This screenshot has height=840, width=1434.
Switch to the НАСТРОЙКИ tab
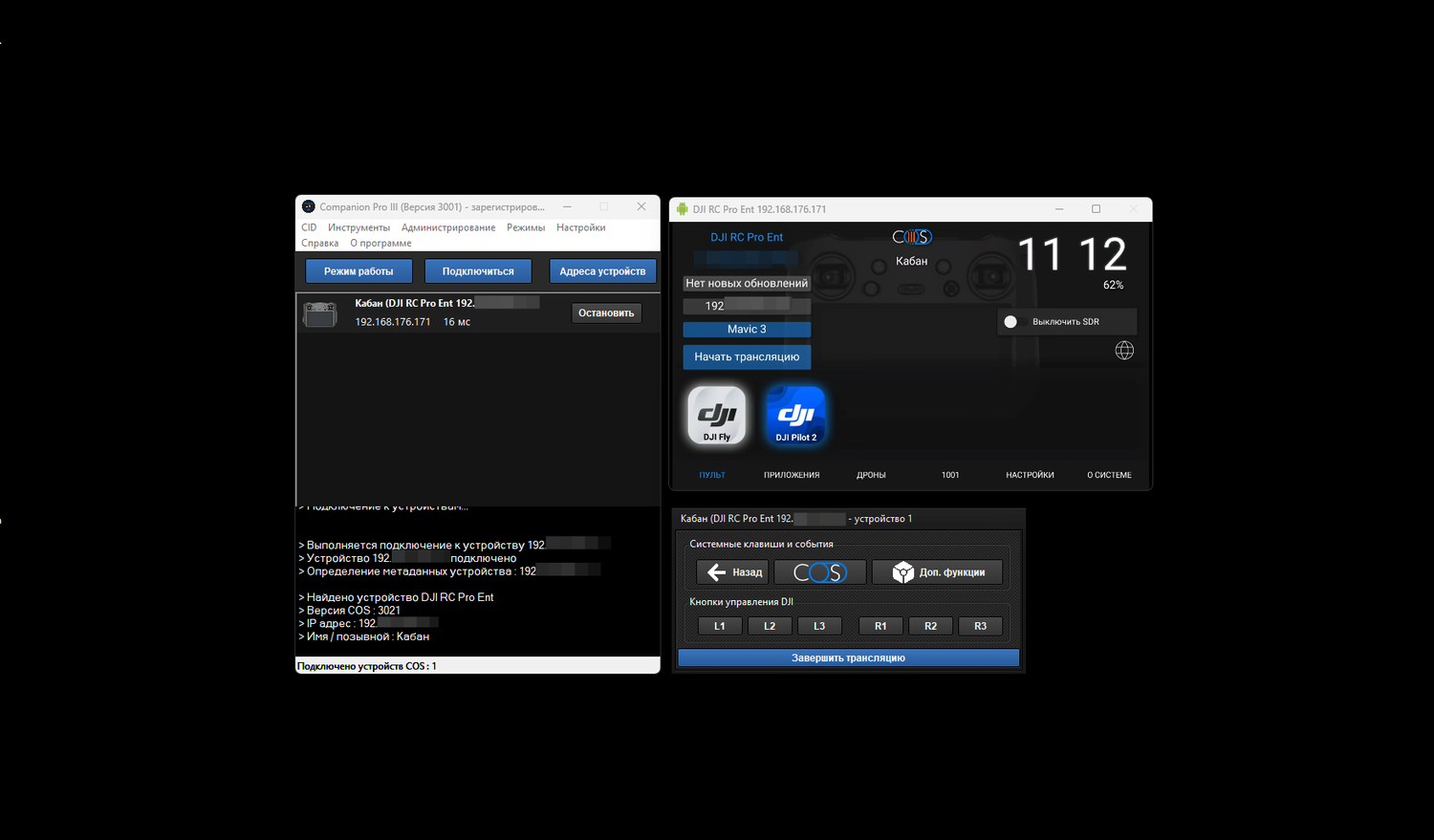pos(1030,475)
